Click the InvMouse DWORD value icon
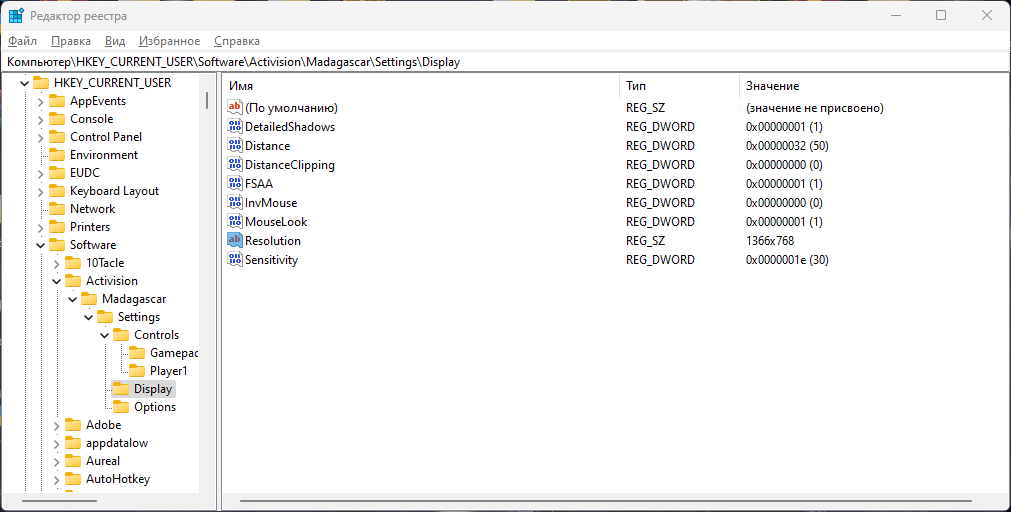 (x=235, y=202)
